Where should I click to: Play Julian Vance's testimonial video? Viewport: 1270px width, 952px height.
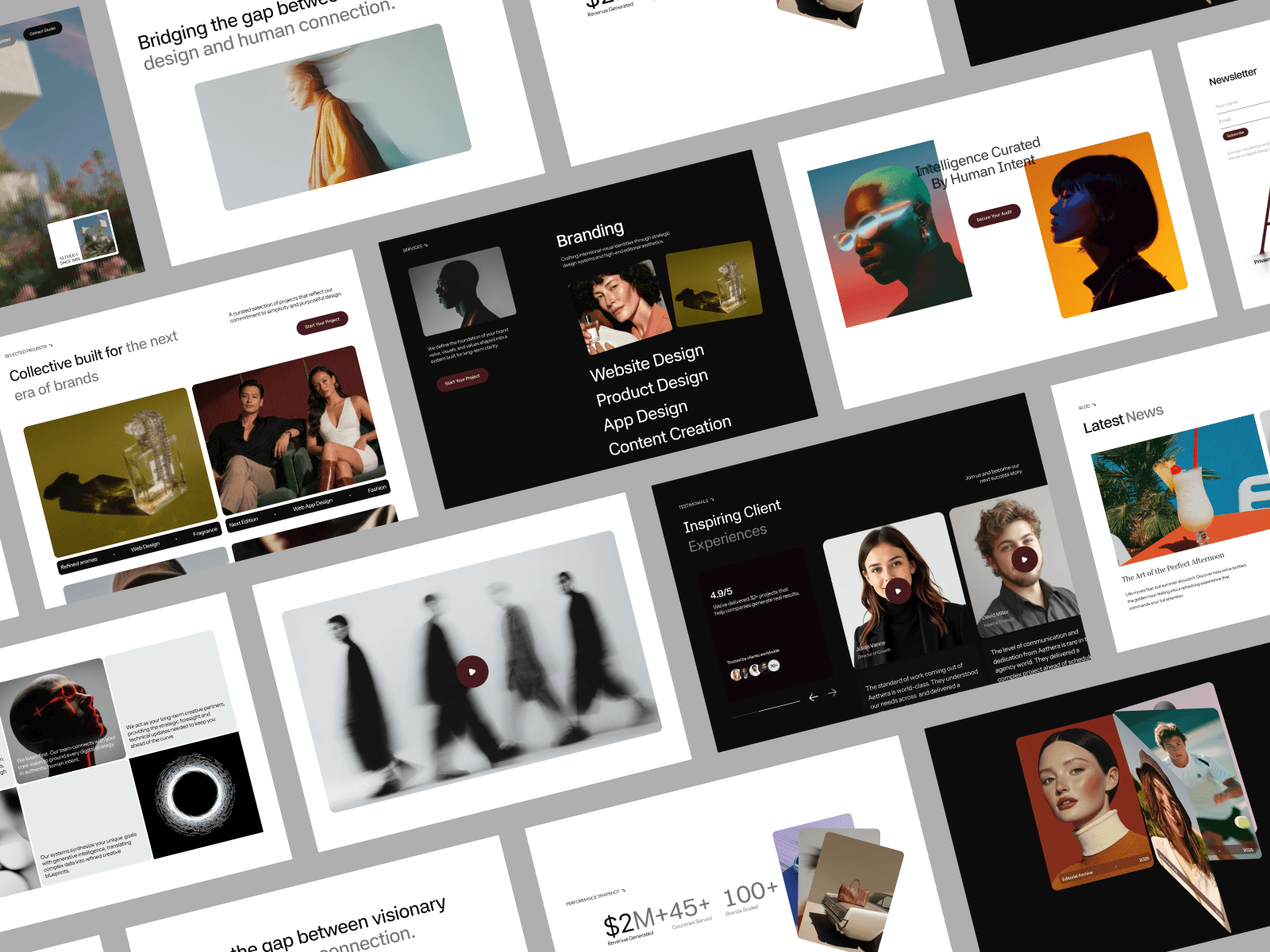pos(898,591)
